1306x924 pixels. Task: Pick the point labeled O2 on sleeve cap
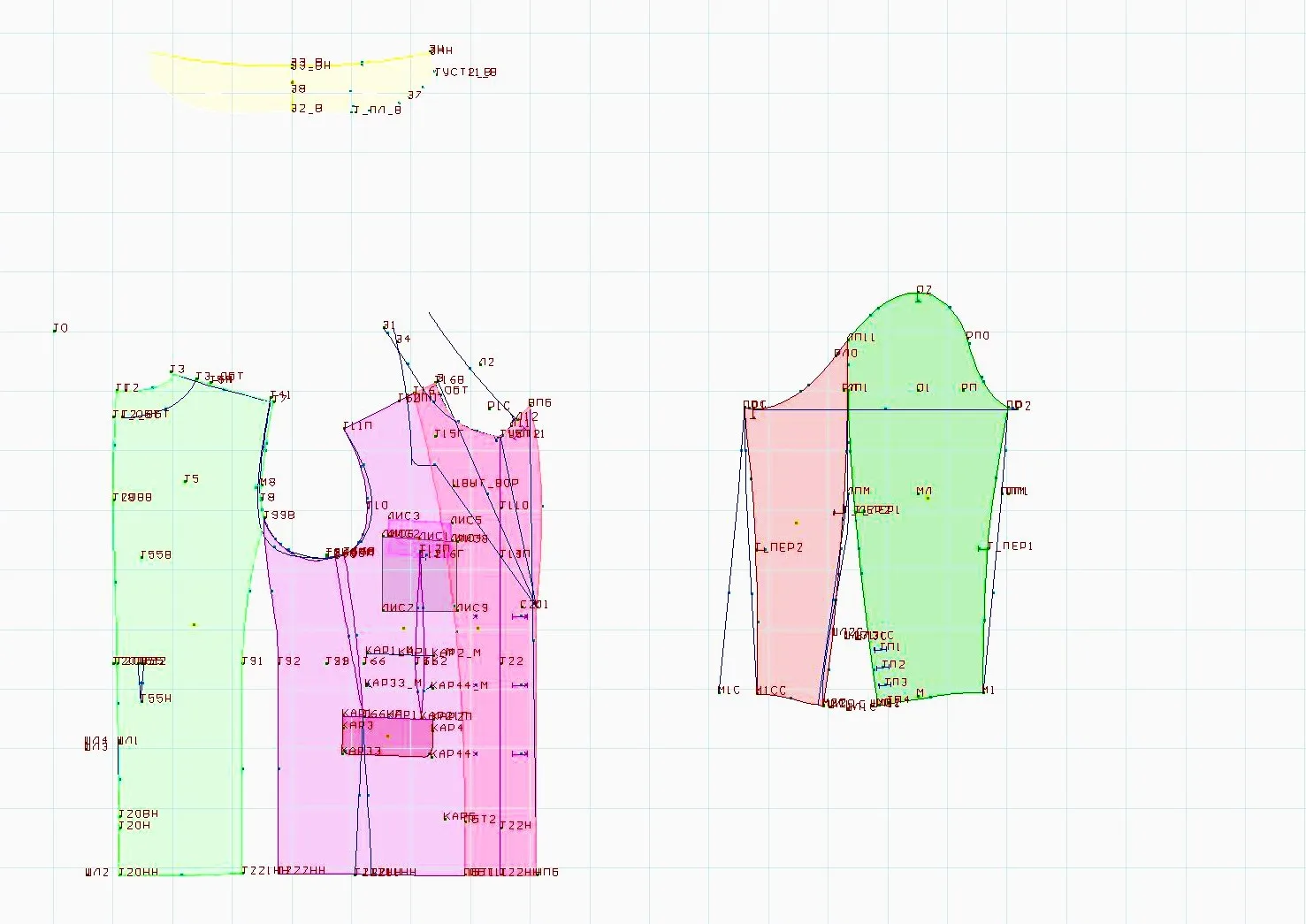[919, 300]
